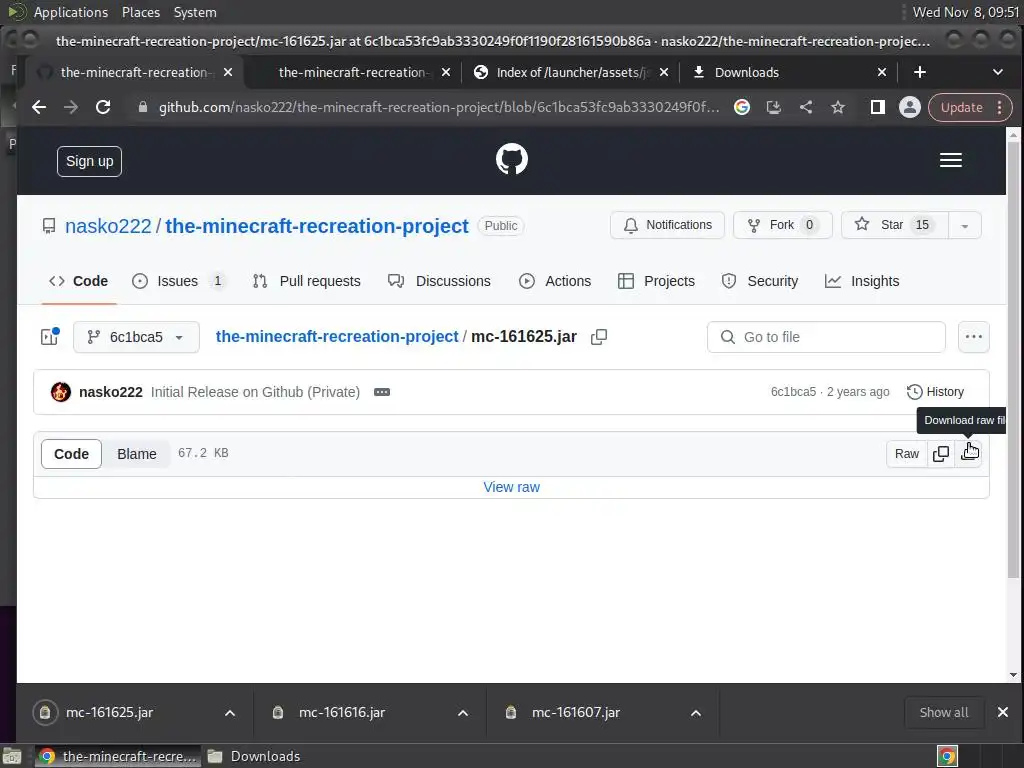
Task: Click the browser address bar URL
Action: [439, 107]
